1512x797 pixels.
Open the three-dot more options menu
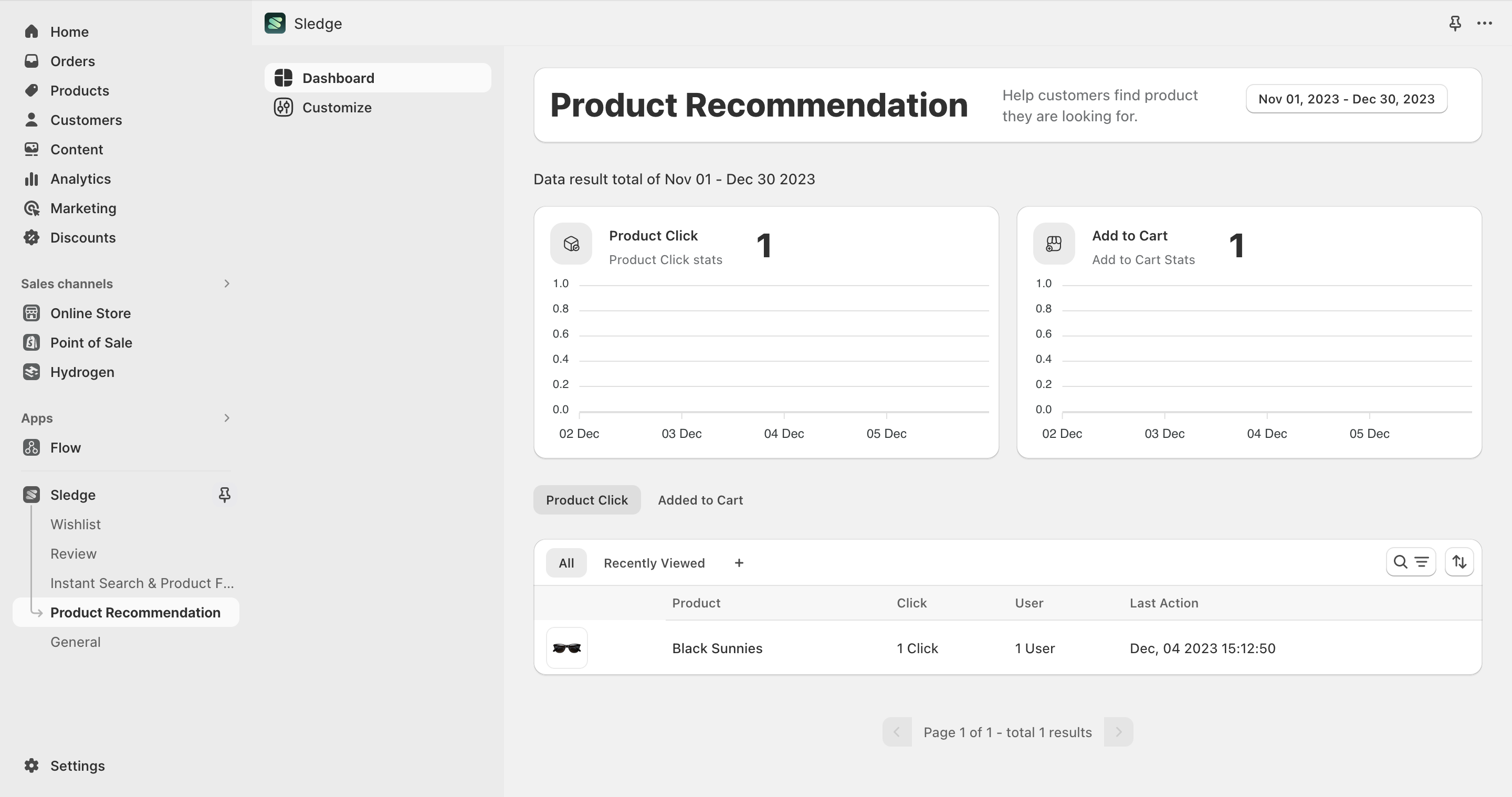pos(1484,23)
